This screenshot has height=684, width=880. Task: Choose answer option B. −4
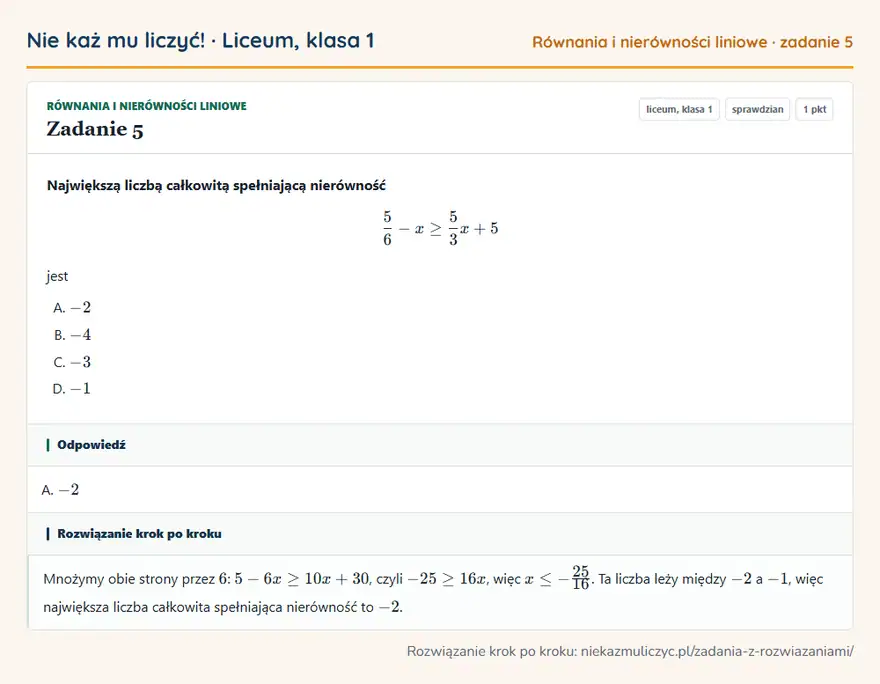(72, 335)
